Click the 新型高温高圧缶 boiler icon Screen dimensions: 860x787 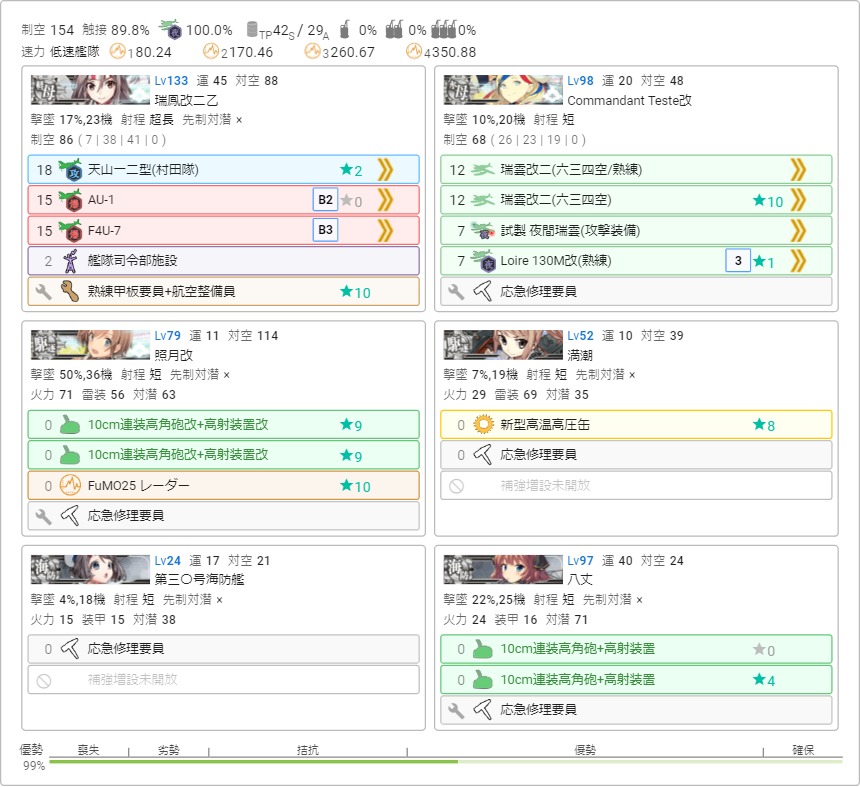click(483, 425)
